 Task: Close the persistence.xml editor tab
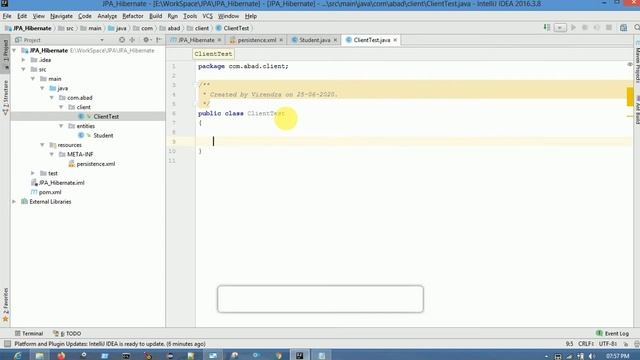281,40
